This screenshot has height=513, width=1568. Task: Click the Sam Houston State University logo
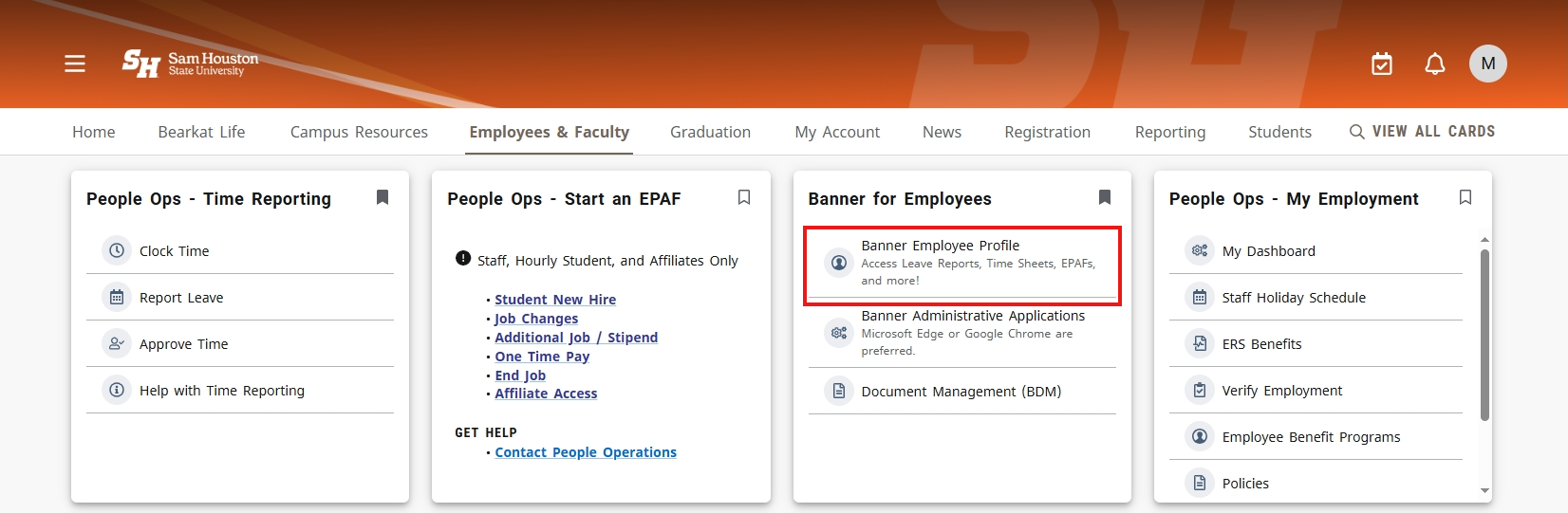point(190,64)
